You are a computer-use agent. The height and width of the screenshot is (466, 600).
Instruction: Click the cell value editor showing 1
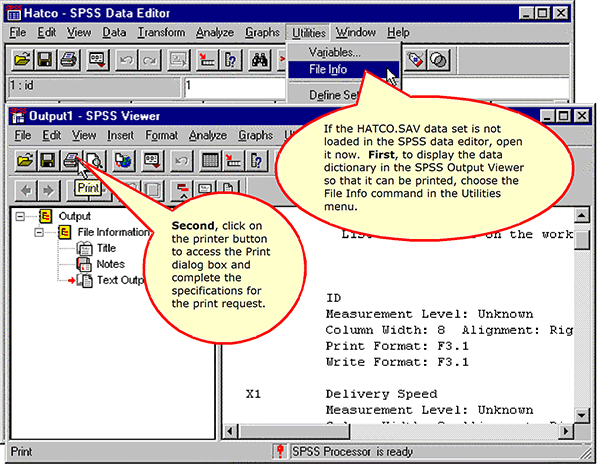(234, 87)
